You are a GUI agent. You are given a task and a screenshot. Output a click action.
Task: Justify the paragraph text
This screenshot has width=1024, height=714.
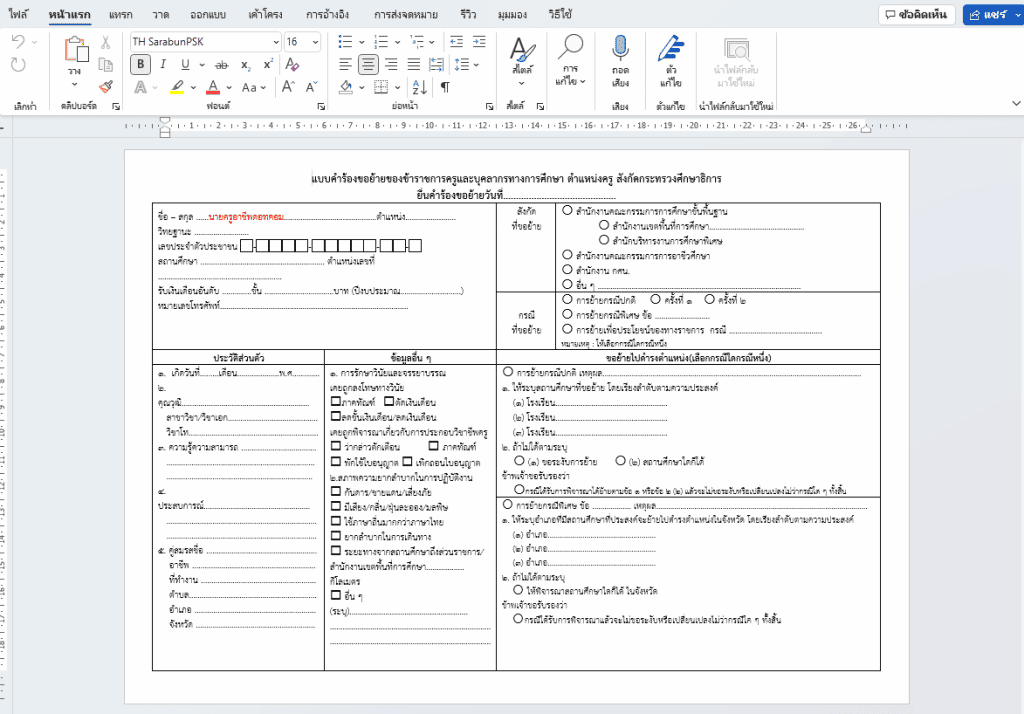pyautogui.click(x=414, y=64)
